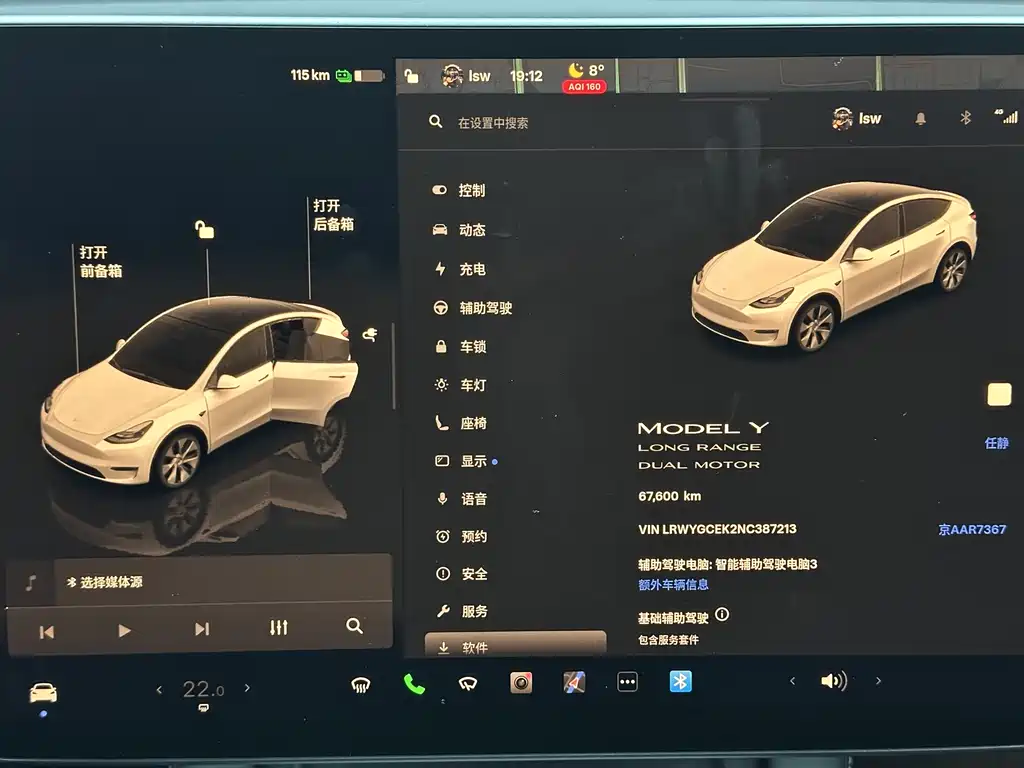Image resolution: width=1024 pixels, height=768 pixels.
Task: Open the Bluetooth app in bottom dock
Action: [680, 682]
